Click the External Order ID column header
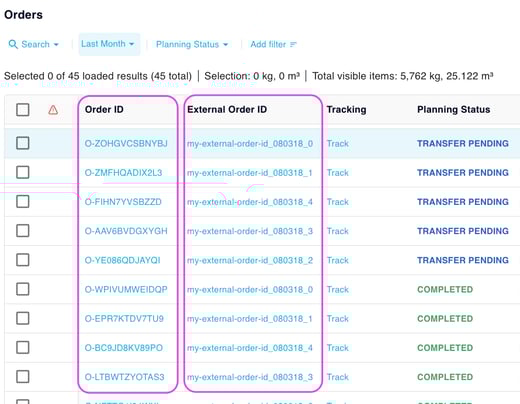This screenshot has width=520, height=404. (x=227, y=109)
